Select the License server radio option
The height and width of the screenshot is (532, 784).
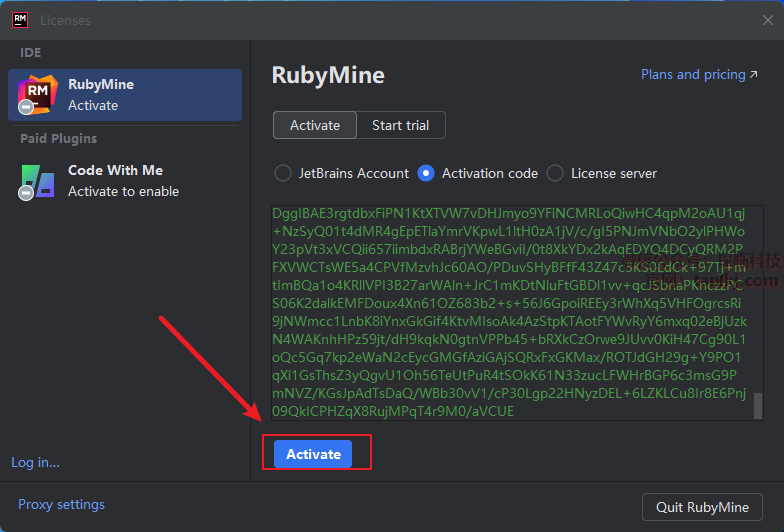click(x=555, y=173)
